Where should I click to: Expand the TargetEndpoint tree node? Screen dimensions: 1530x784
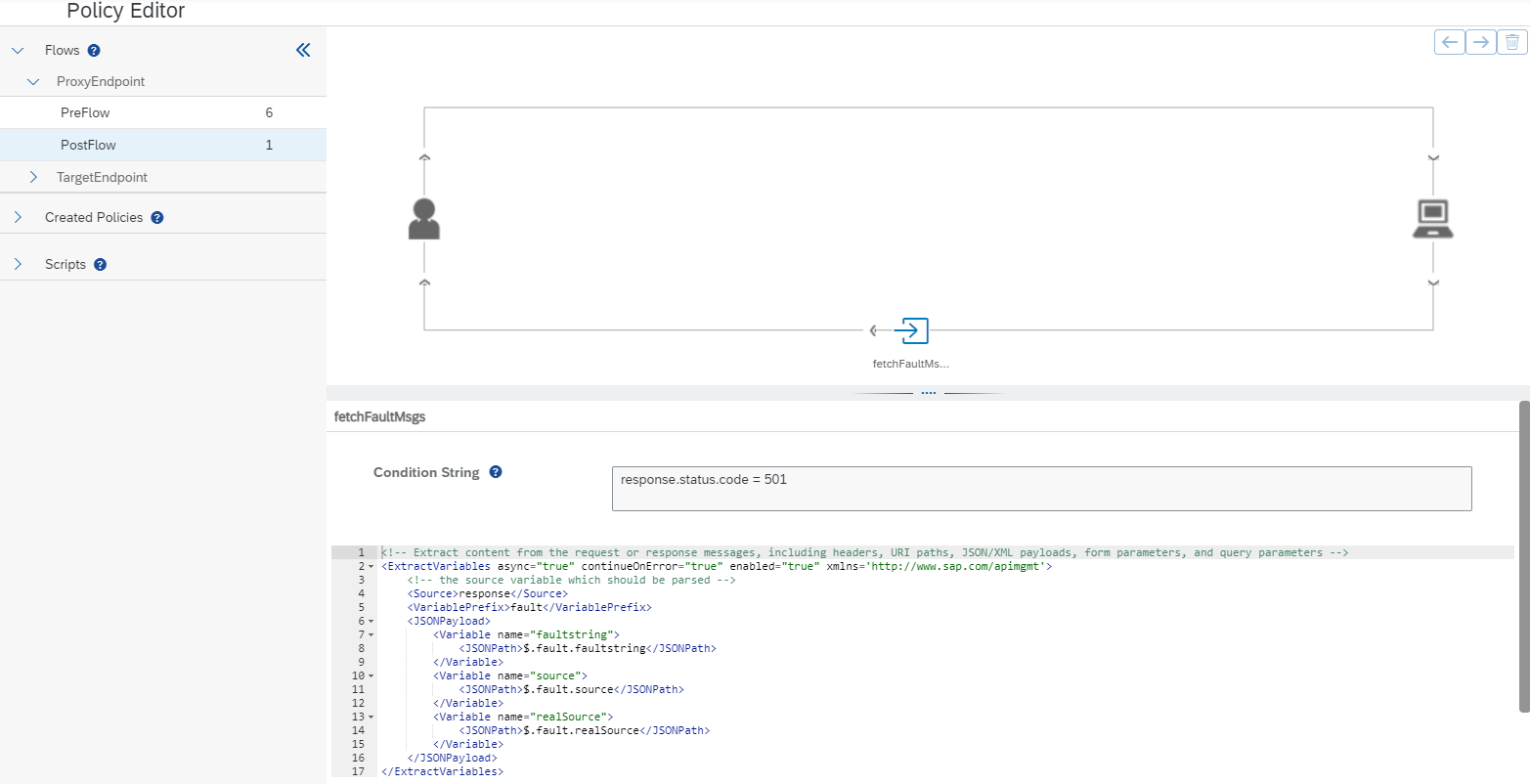33,177
